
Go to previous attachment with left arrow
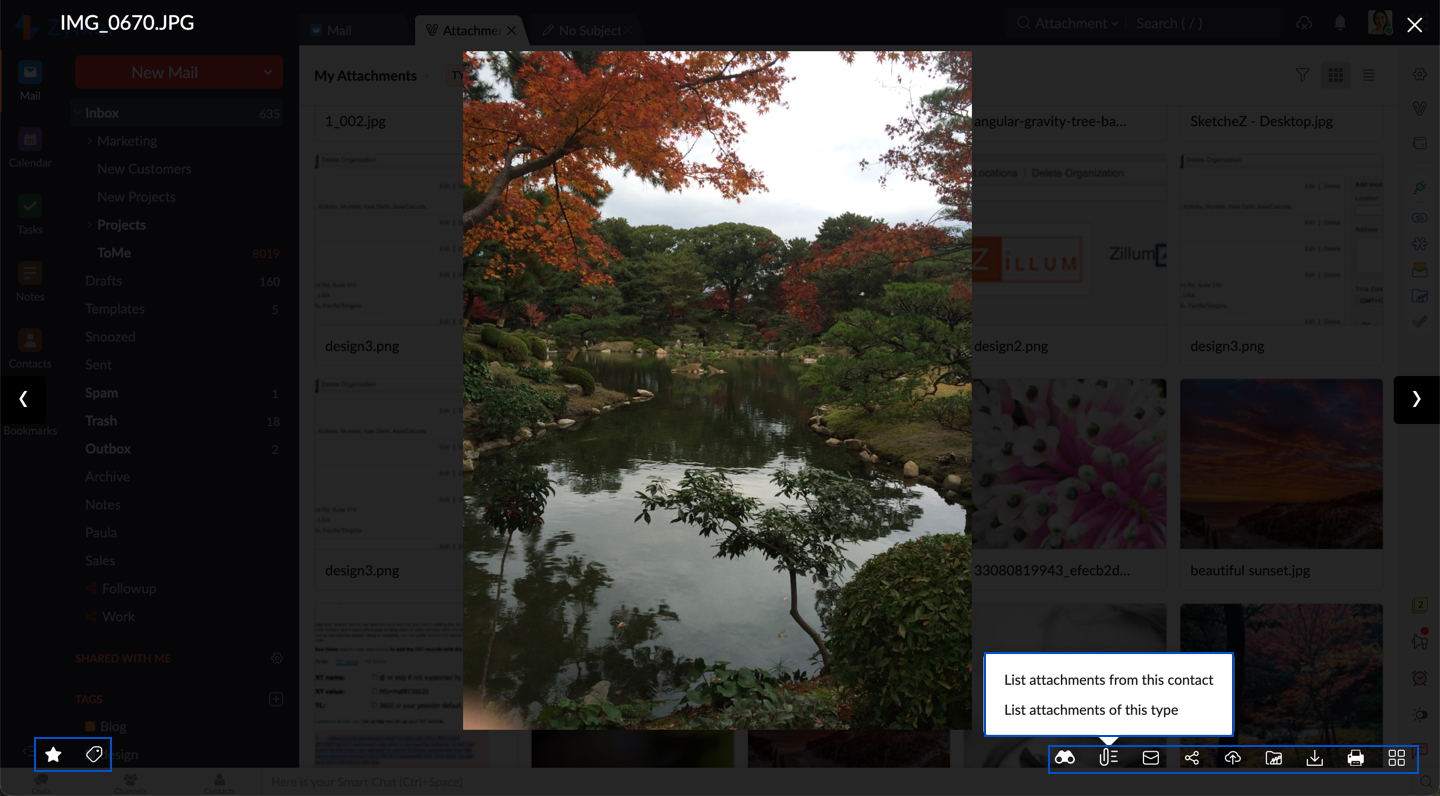click(x=23, y=399)
